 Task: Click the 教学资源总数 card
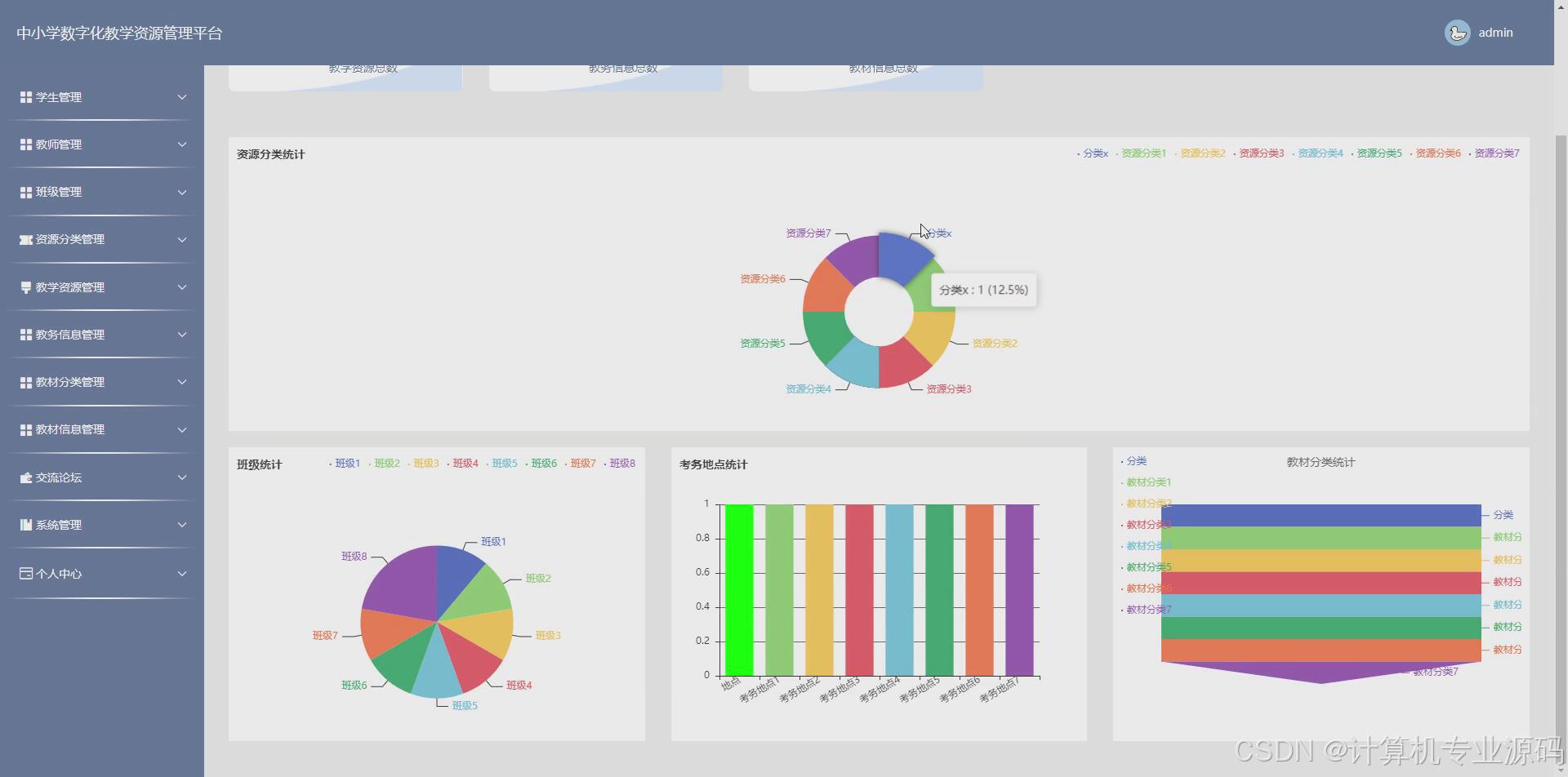(345, 78)
